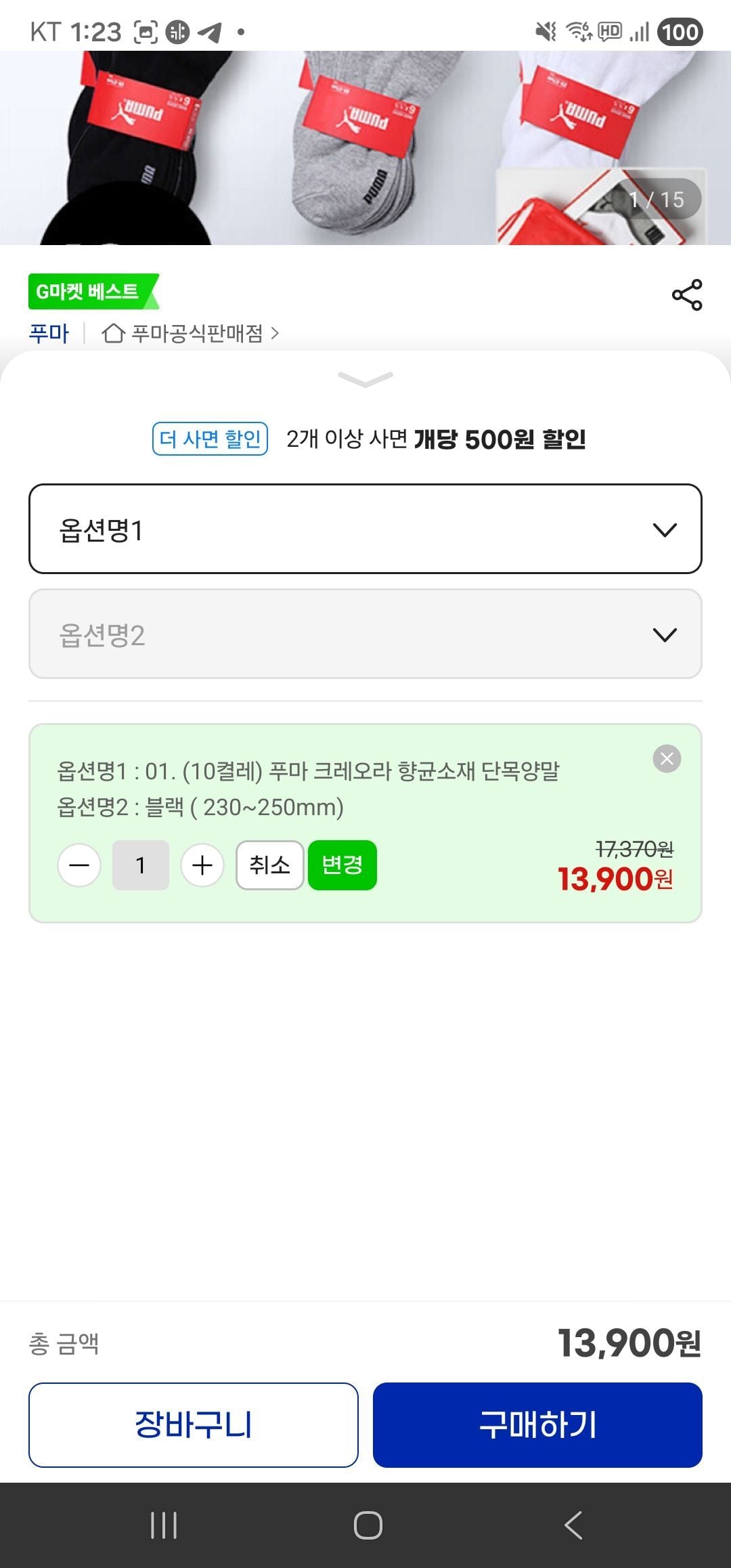Screen dimensions: 731x1568
Task: Add item to 장바구니
Action: click(194, 1424)
